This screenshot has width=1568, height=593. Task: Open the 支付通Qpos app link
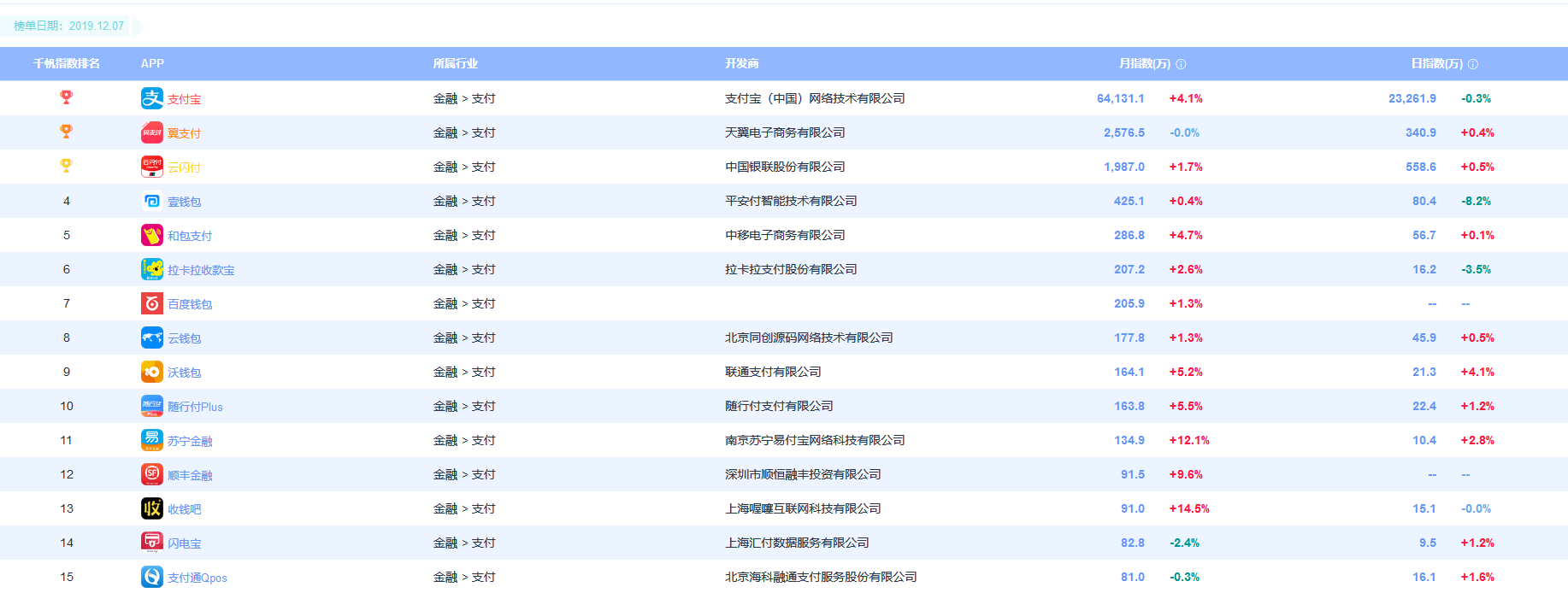coord(197,578)
